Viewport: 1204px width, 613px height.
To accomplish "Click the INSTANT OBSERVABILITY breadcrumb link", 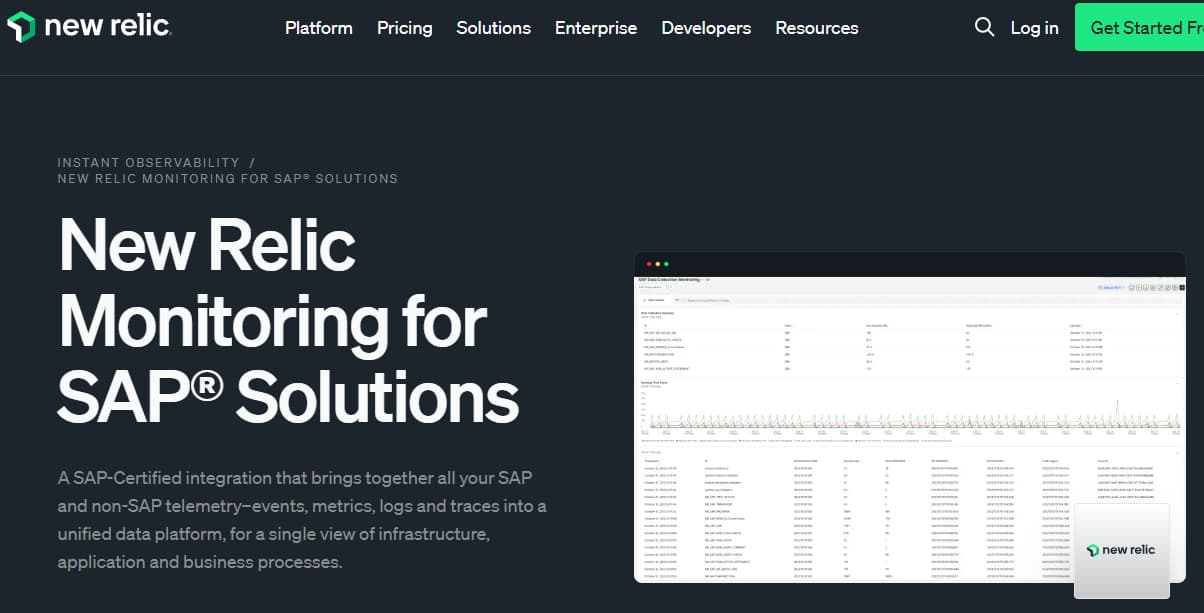I will click(x=146, y=162).
